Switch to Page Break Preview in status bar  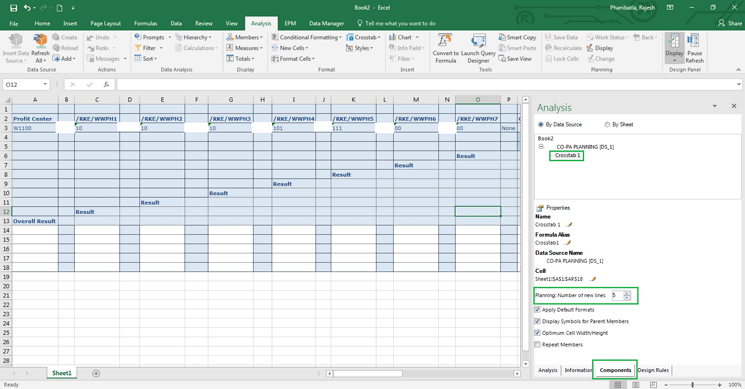[x=653, y=384]
